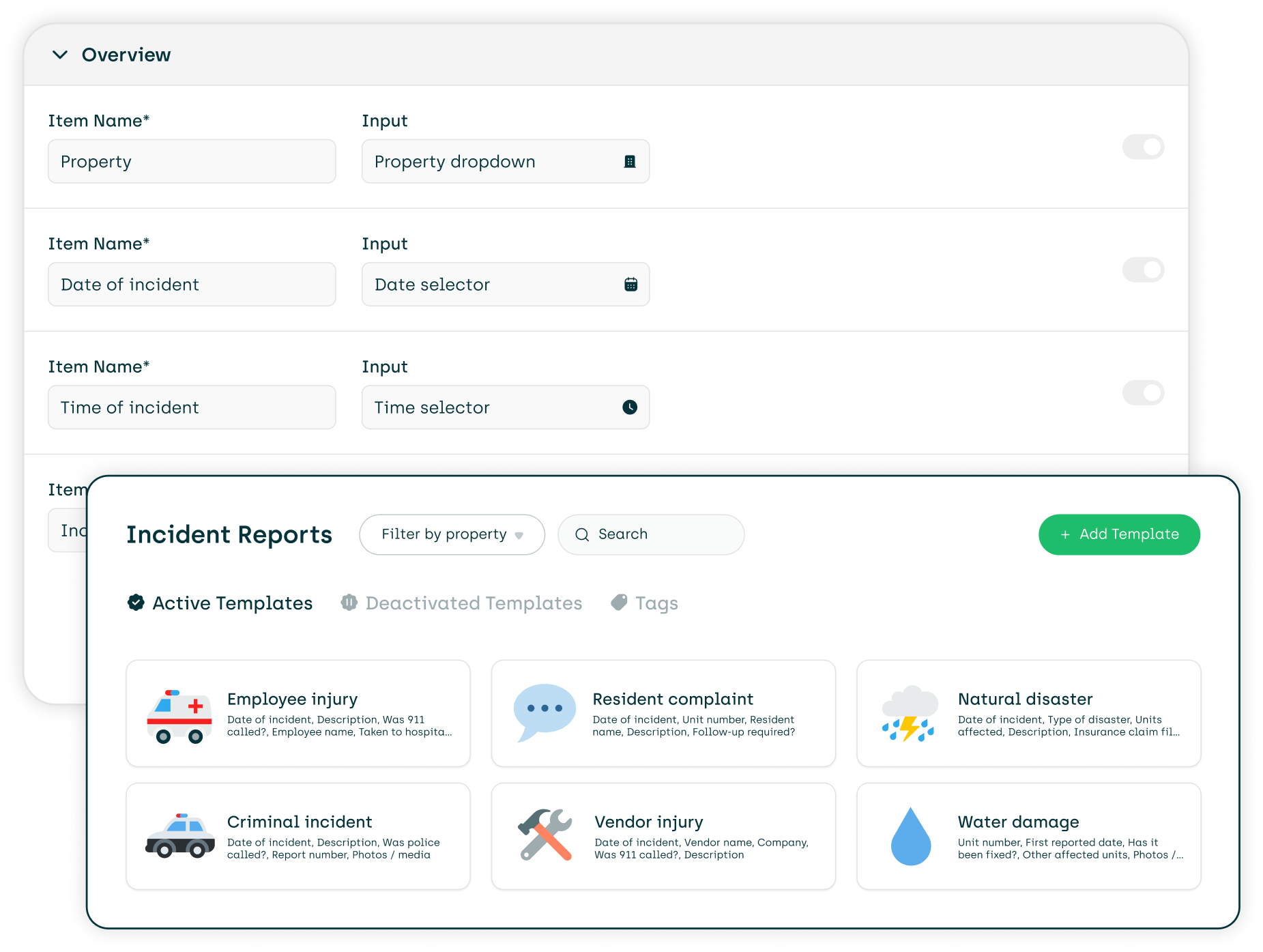Click the Overview section title

pos(126,55)
